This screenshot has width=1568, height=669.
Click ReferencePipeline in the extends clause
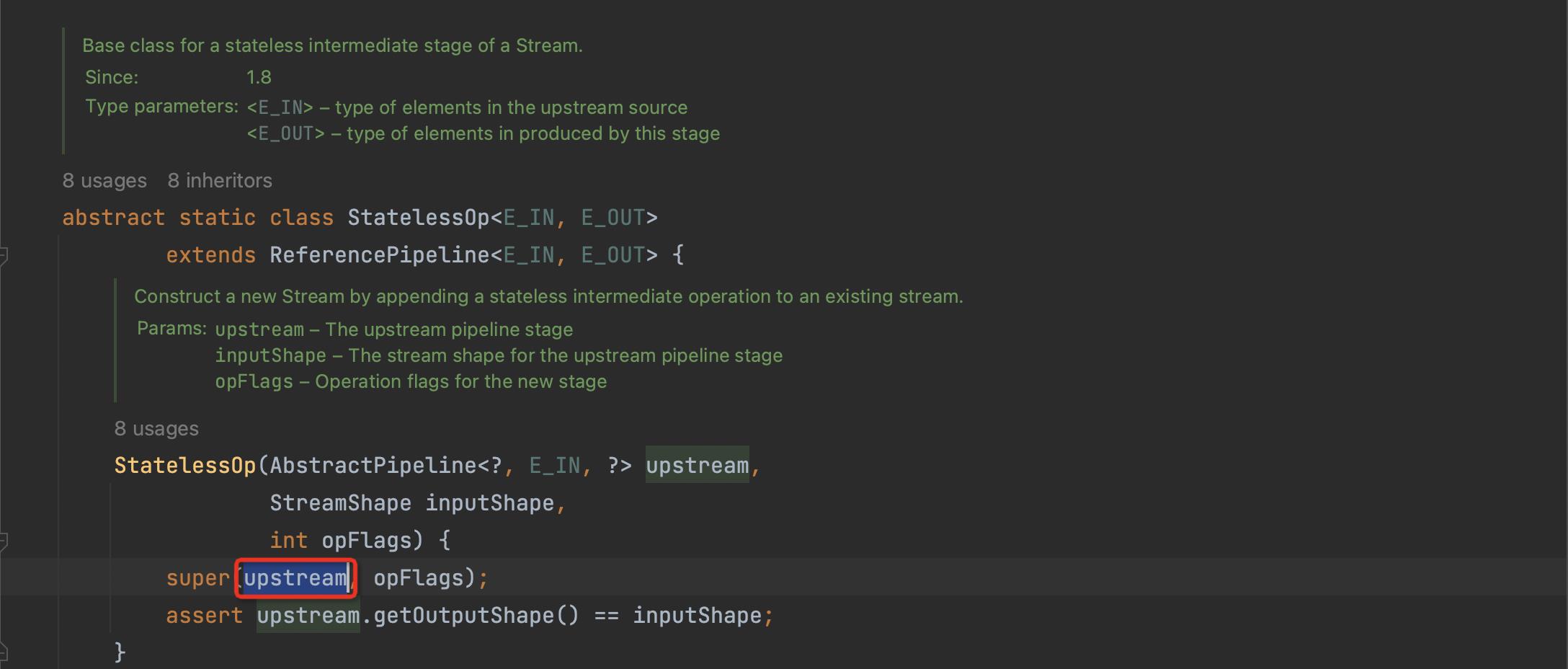point(380,255)
